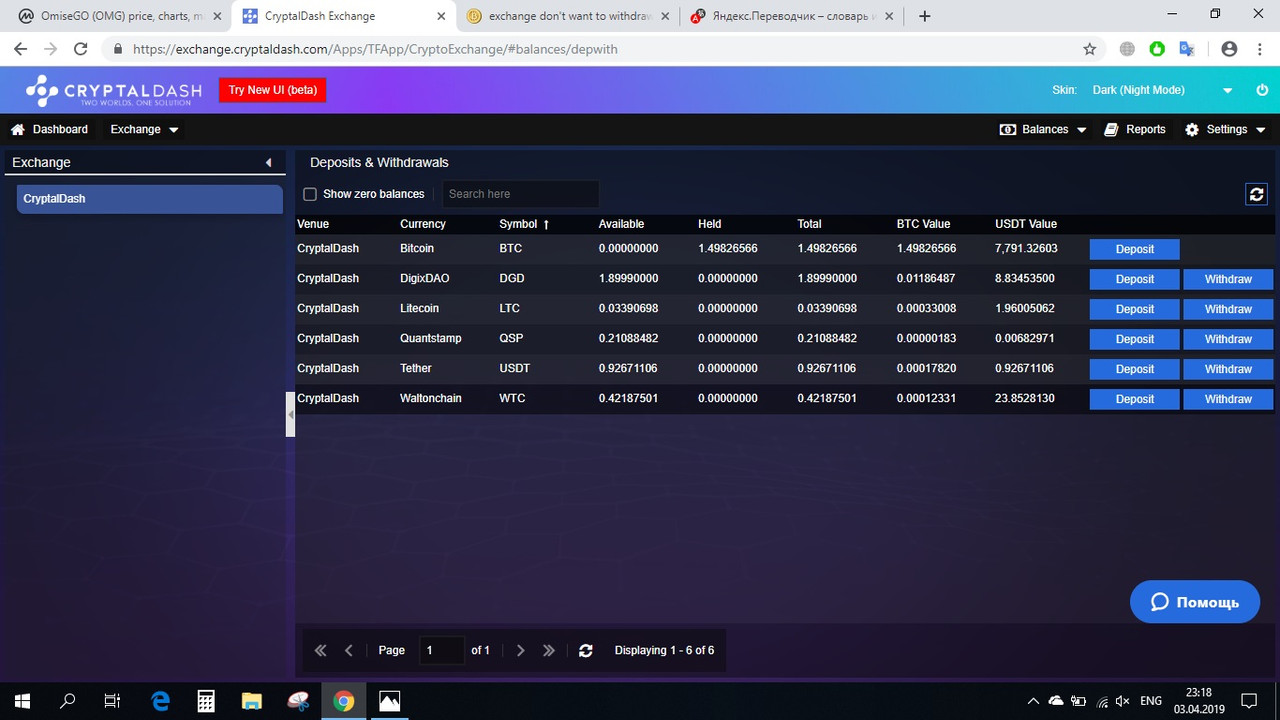Open the Skin Dark (Night Mode) dropdown
The image size is (1280, 720).
click(1162, 90)
